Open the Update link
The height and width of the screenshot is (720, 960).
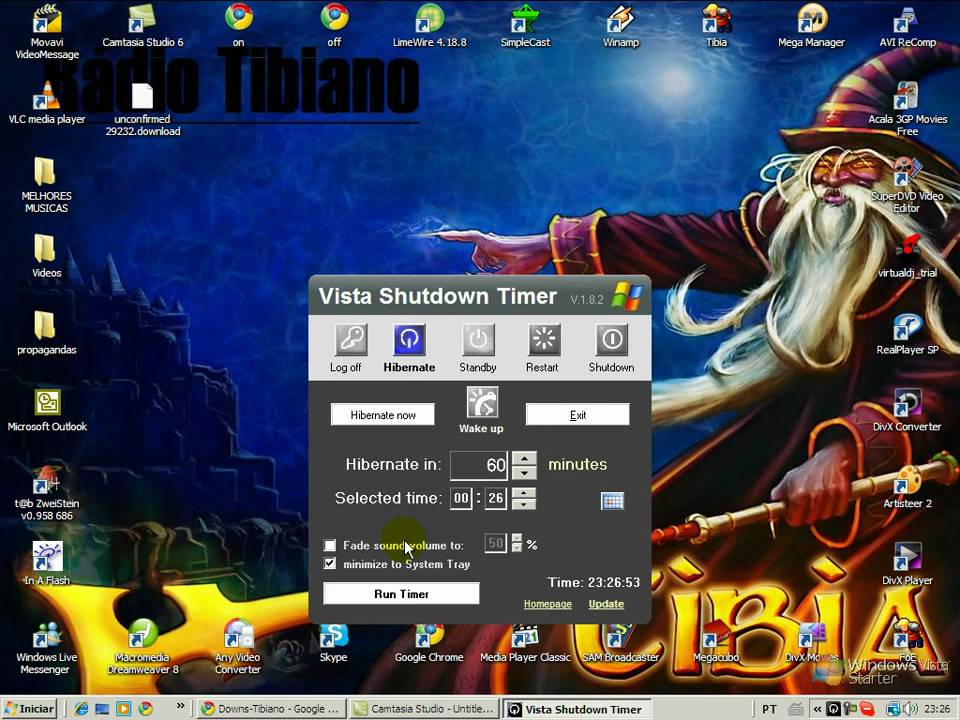[606, 604]
